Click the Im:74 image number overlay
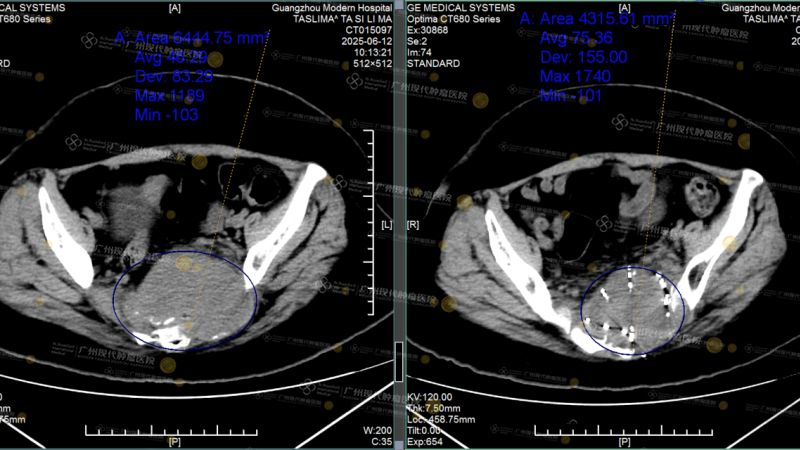The image size is (800, 450). [x=420, y=52]
